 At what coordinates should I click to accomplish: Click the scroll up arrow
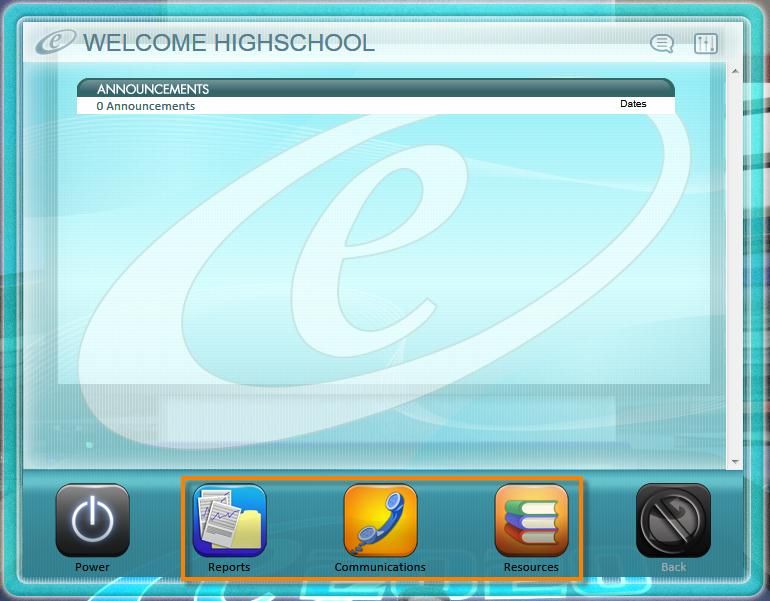pyautogui.click(x=735, y=71)
